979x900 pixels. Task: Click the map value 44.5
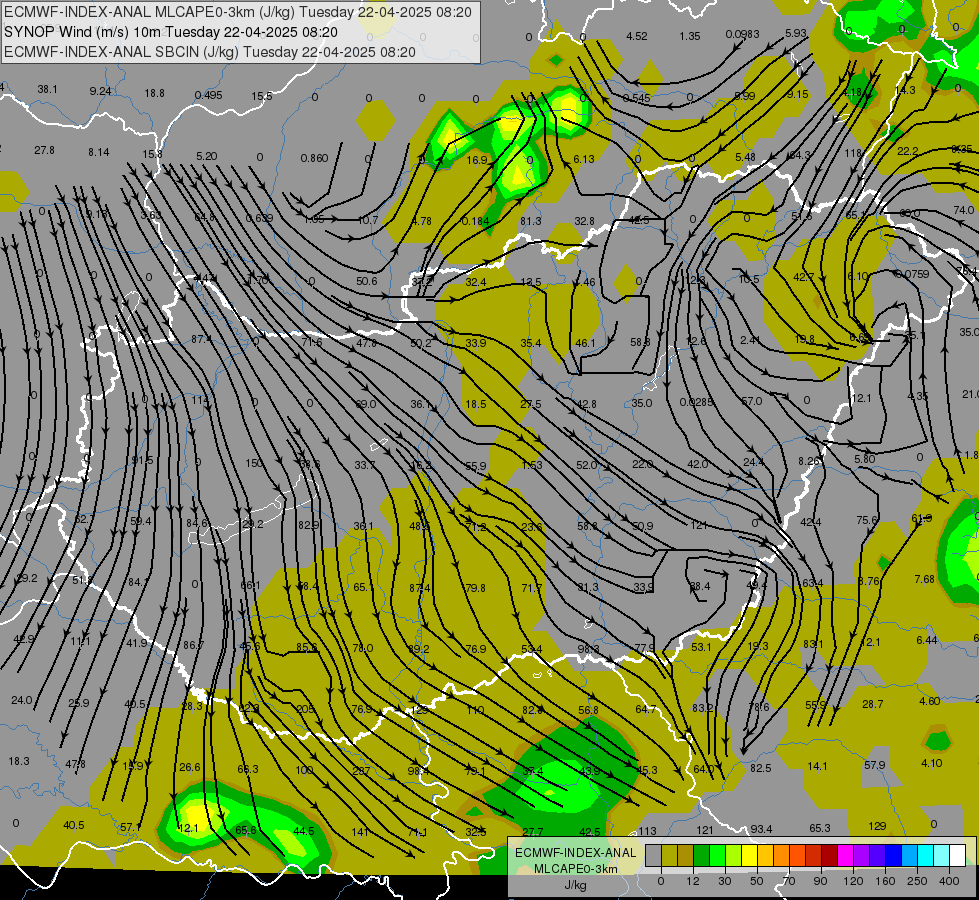304,831
